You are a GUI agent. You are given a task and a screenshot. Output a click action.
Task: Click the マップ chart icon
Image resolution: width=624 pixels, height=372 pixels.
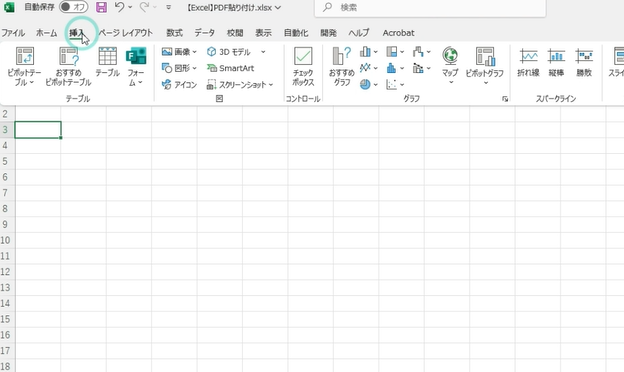click(450, 56)
